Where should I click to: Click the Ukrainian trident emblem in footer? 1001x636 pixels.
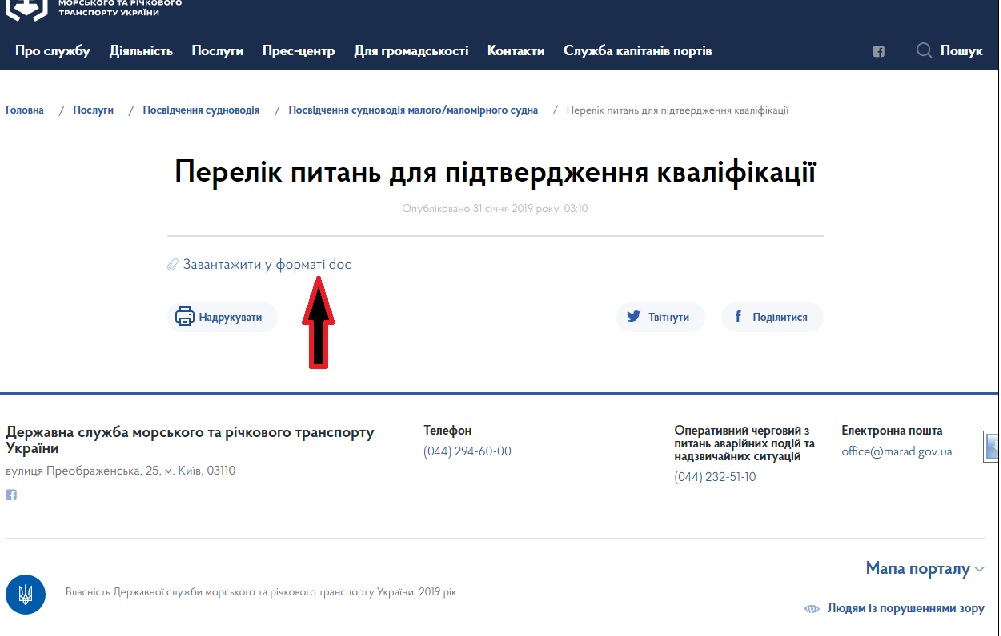coord(25,594)
